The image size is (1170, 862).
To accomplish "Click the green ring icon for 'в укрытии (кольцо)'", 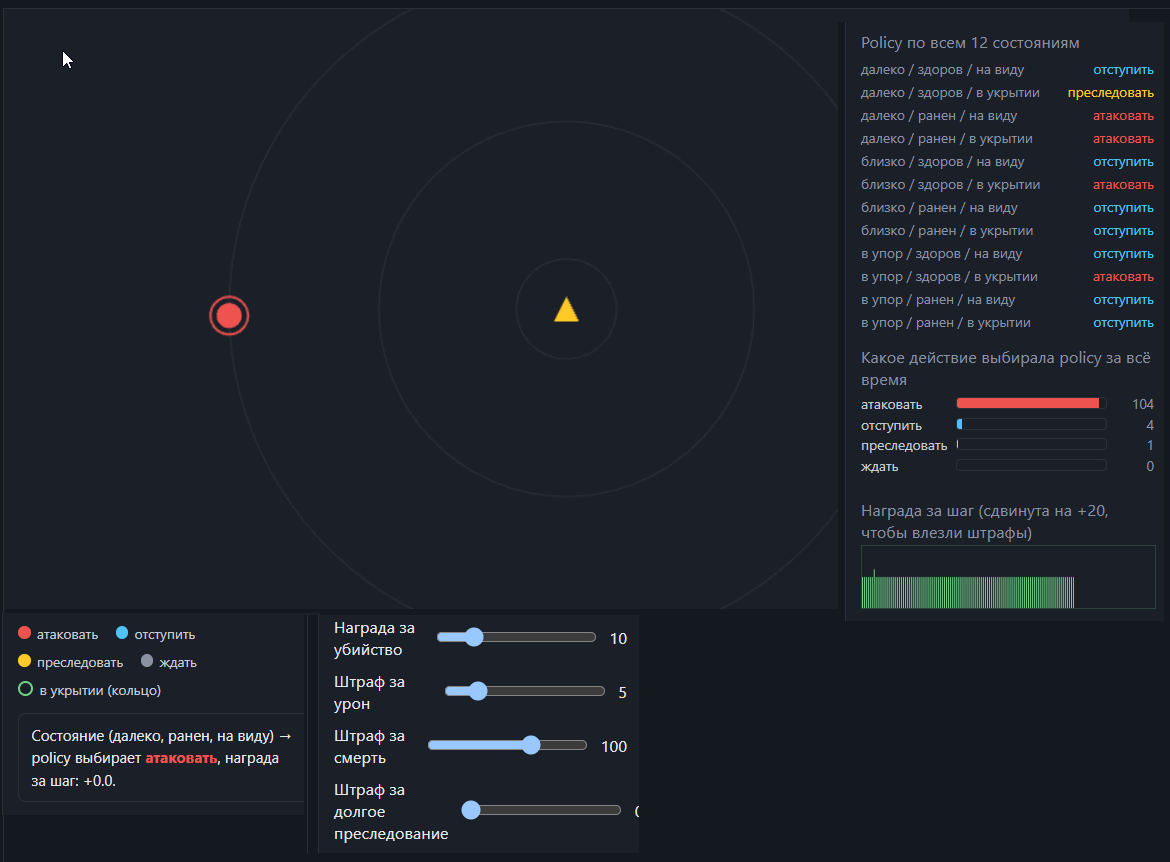I will 25,689.
